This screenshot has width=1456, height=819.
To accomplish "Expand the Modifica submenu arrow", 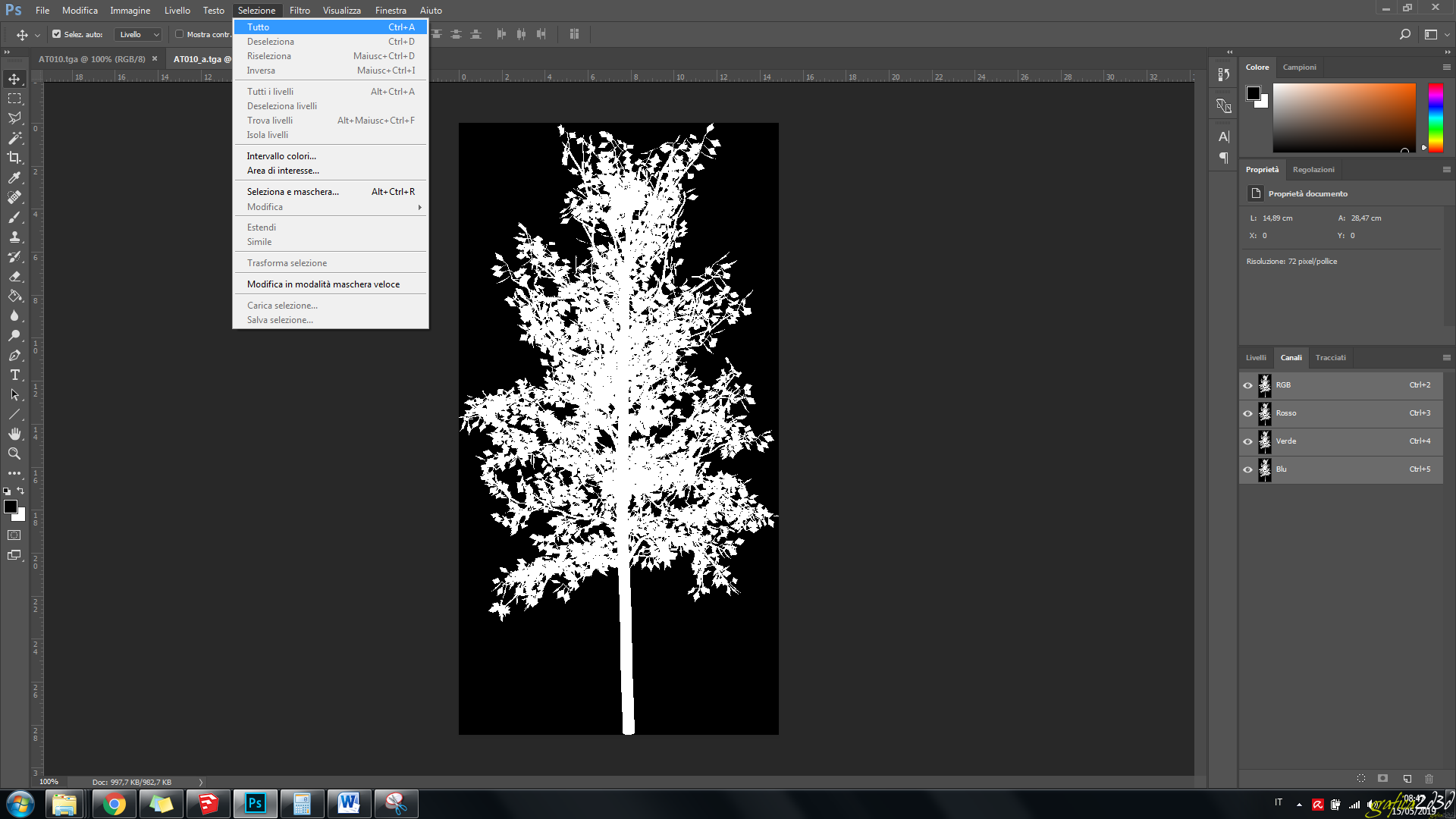I will tap(419, 207).
